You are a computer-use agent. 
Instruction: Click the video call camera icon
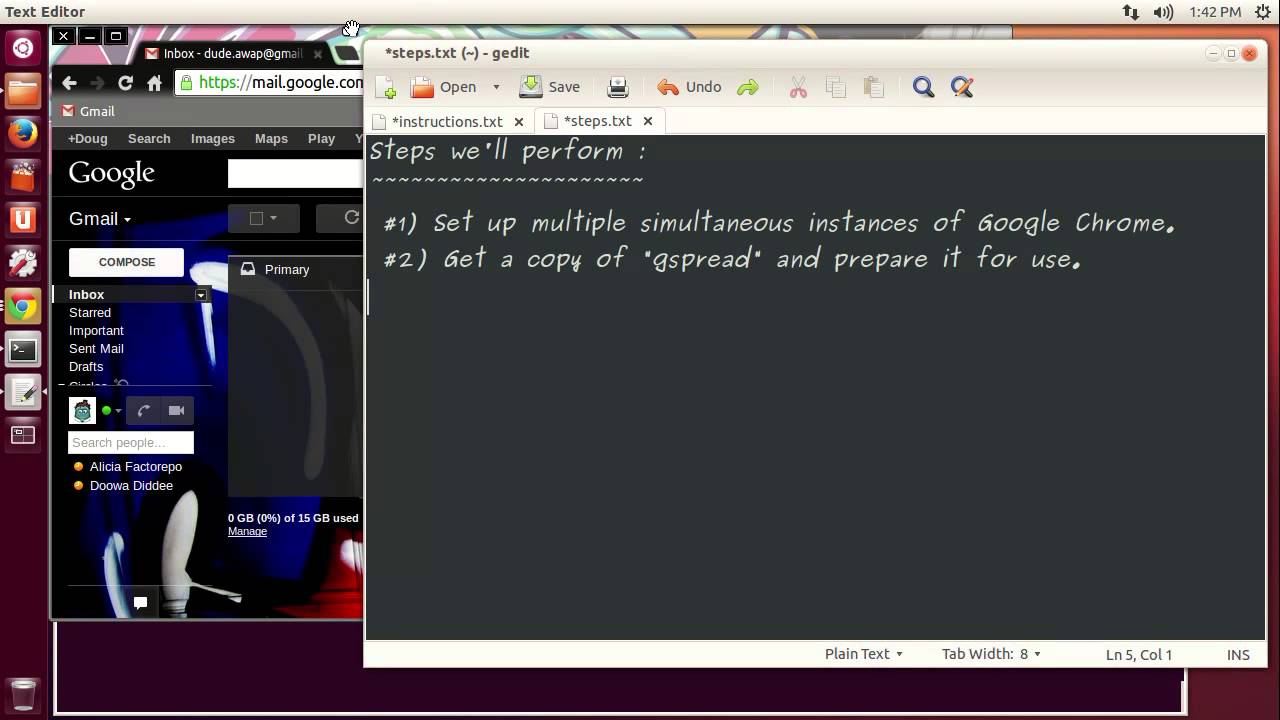(x=177, y=410)
